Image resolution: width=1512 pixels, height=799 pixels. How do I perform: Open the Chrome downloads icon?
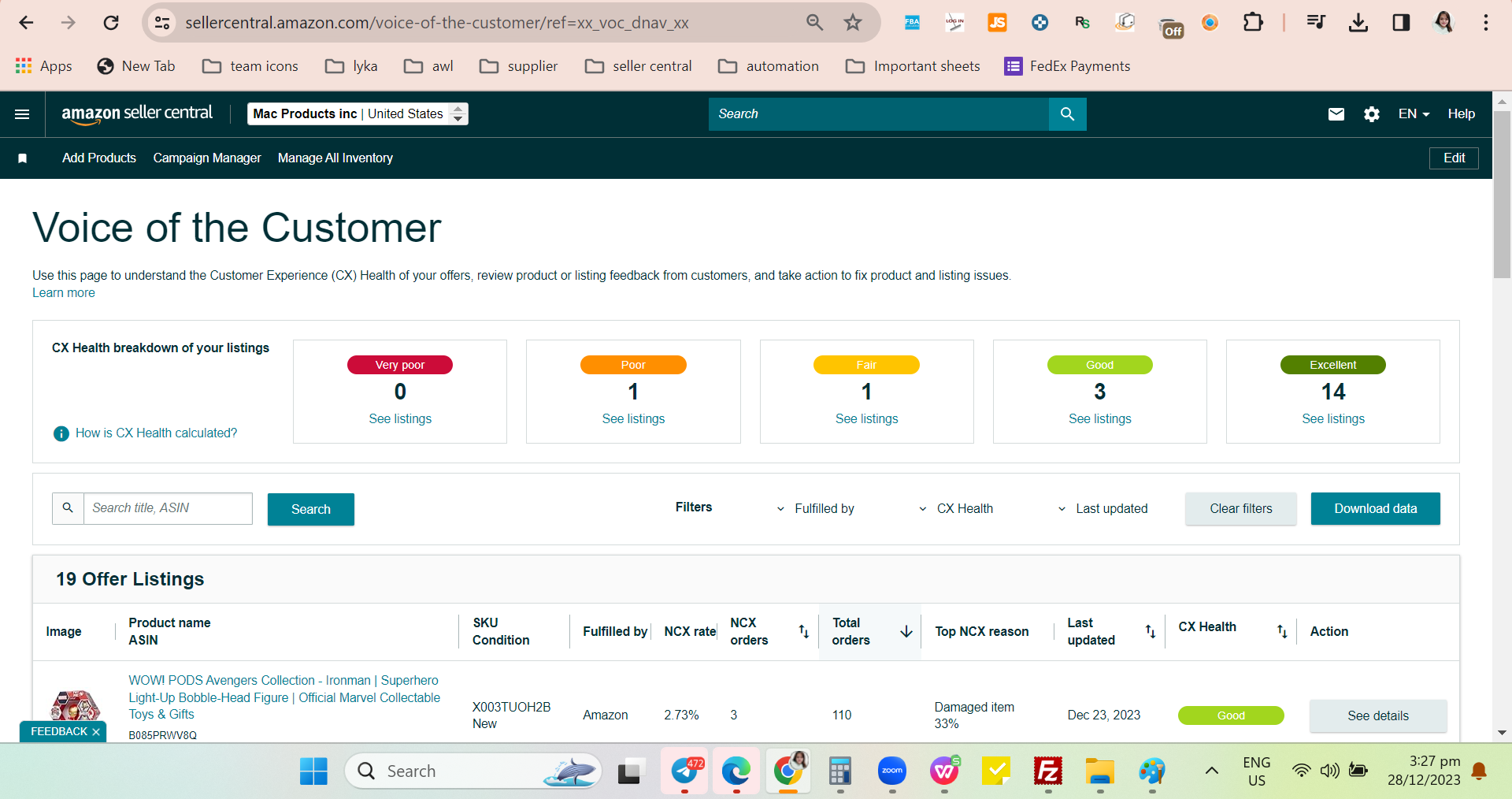click(1358, 23)
